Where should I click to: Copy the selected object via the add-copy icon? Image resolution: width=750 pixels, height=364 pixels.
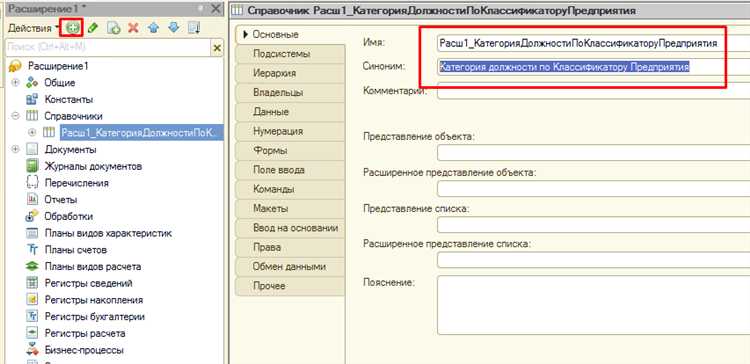click(113, 28)
